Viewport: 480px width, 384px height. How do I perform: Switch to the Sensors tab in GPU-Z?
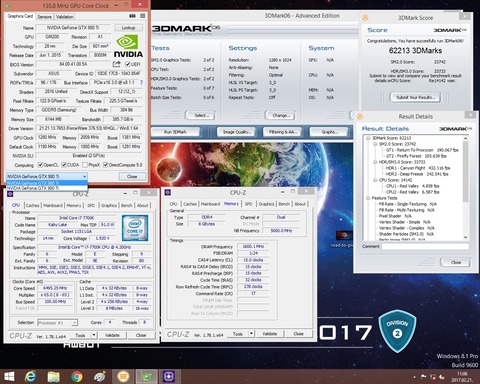pyautogui.click(x=44, y=16)
